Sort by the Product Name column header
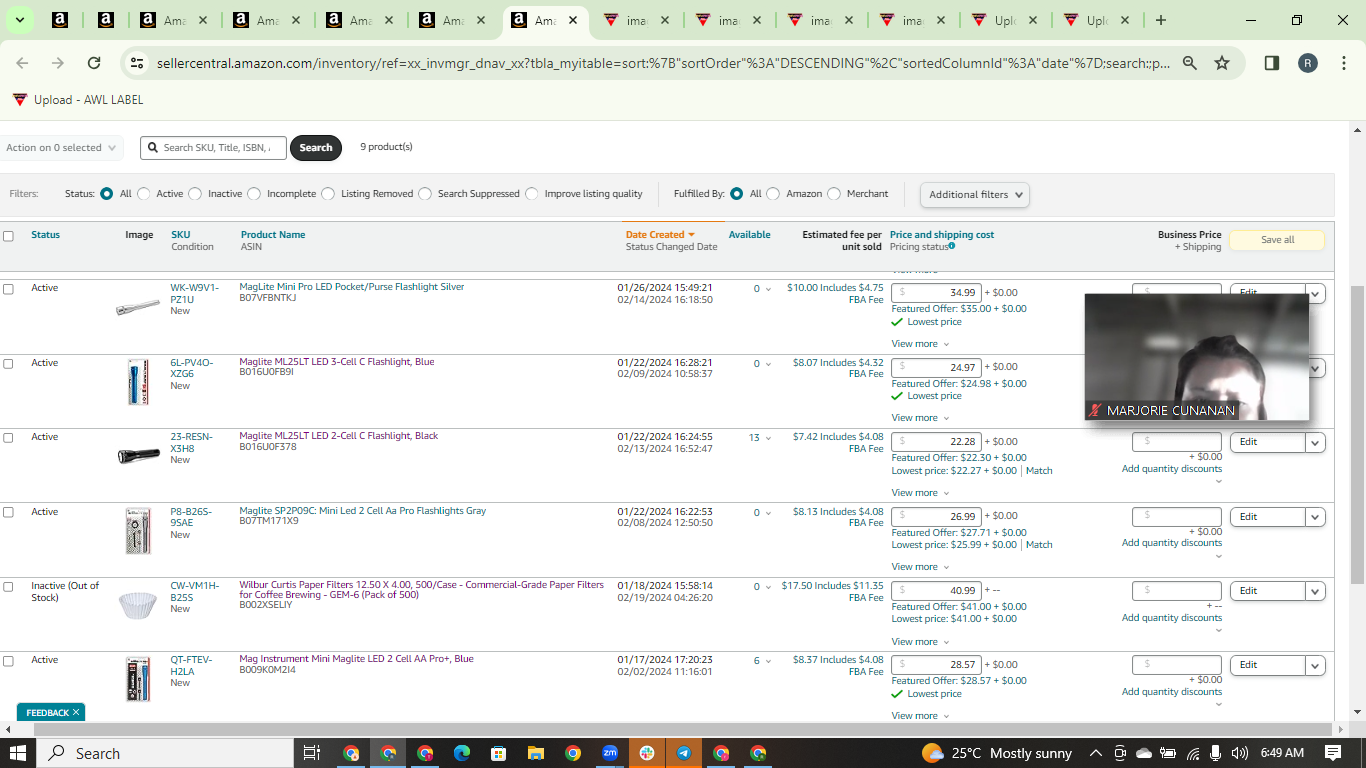This screenshot has width=1366, height=768. (273, 235)
